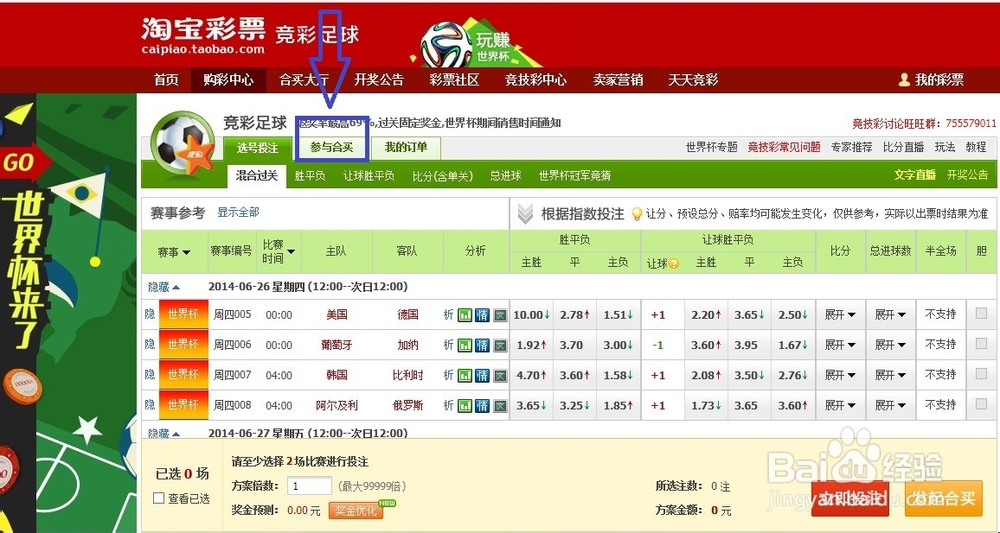Click 世界杯 badge in 周四005 row
1000x533 pixels.
pyautogui.click(x=184, y=314)
